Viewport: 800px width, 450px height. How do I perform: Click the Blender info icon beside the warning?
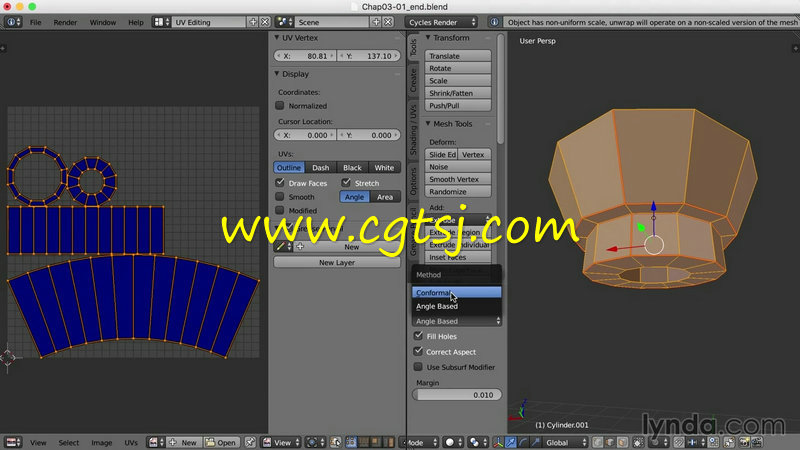point(494,22)
